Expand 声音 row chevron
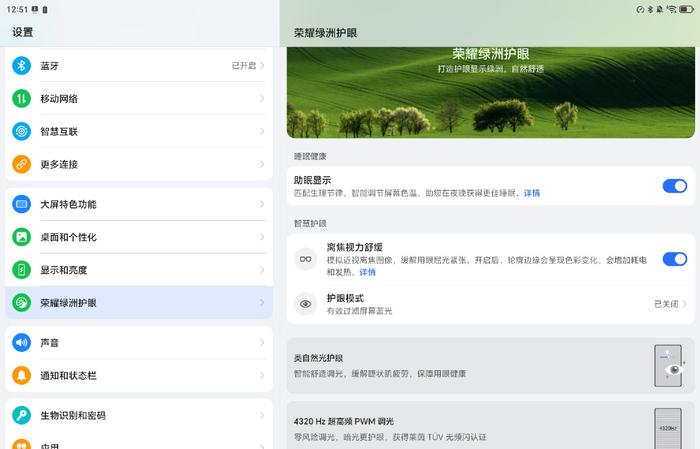 262,343
